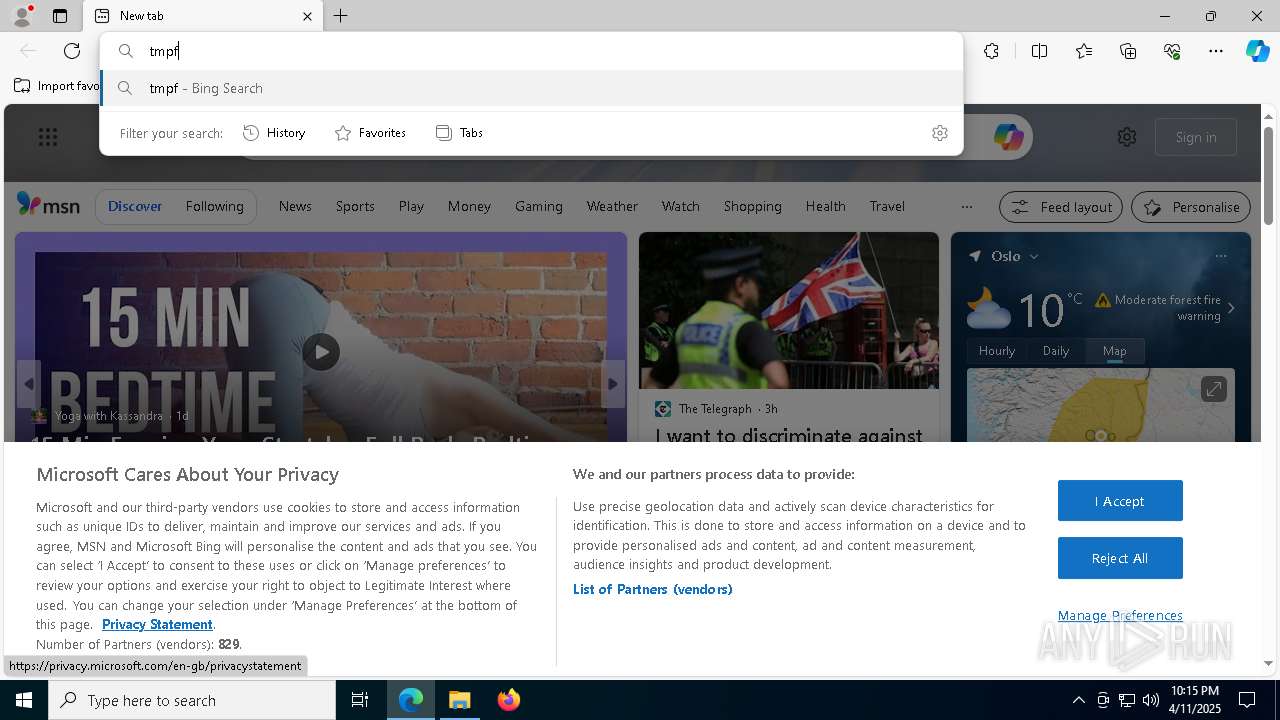
Task: Open Copilot sidebar icon
Action: click(1257, 51)
